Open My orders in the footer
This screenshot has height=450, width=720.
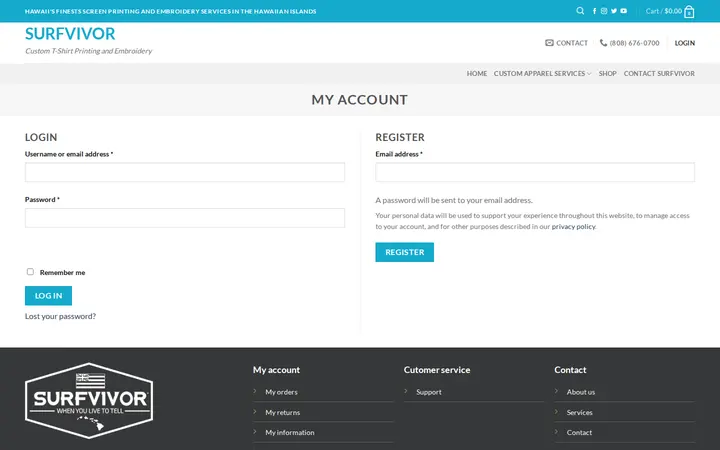click(281, 392)
